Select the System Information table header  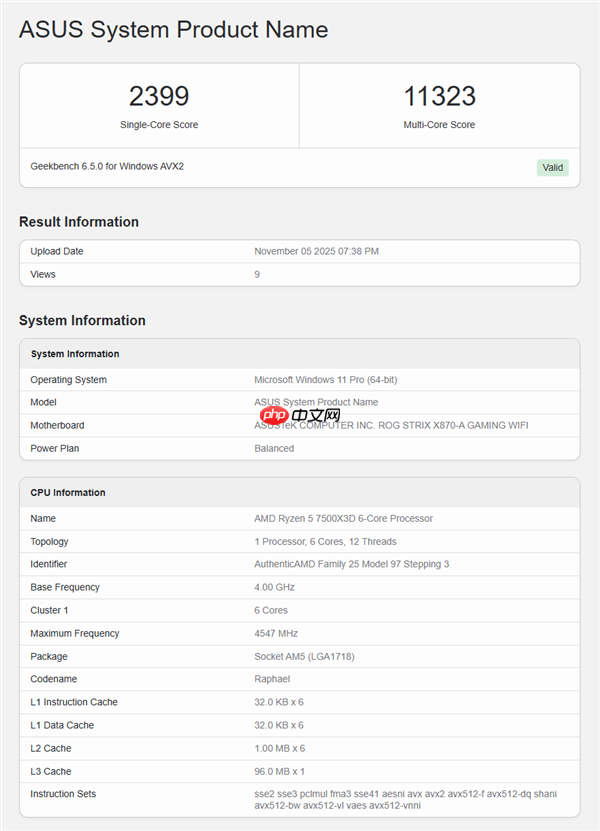75,354
